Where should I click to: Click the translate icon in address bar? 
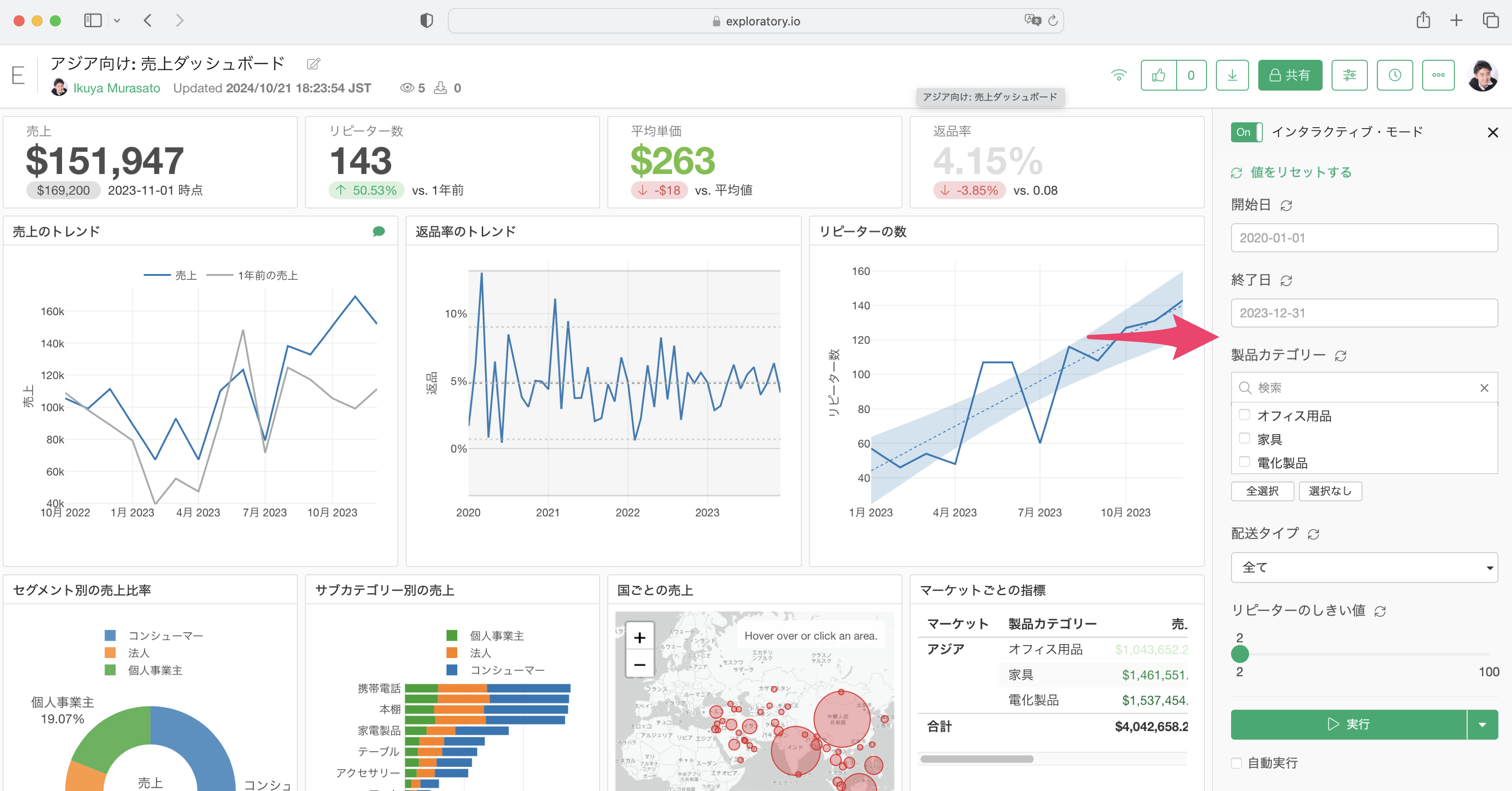coord(1032,21)
